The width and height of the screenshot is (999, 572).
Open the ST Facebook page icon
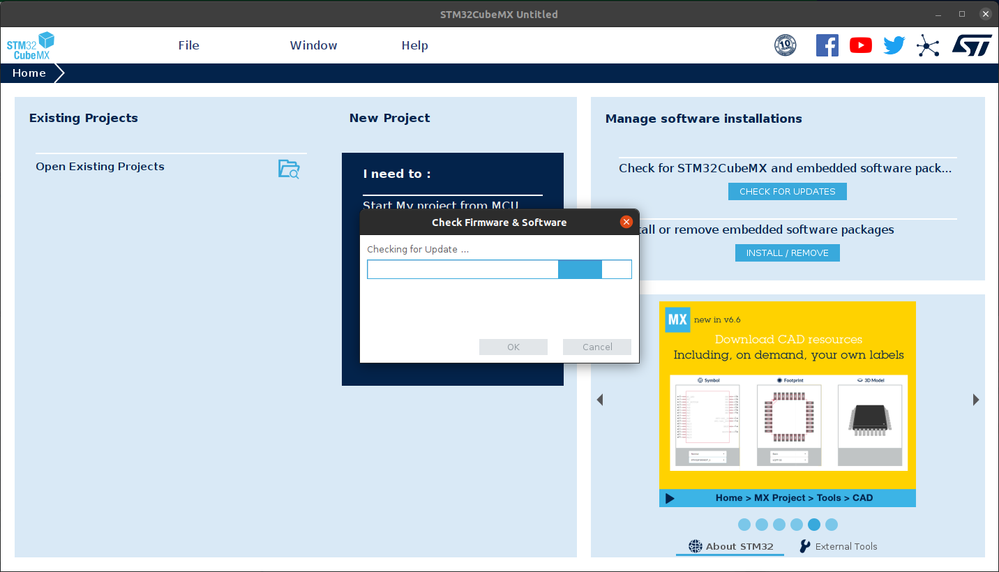click(x=827, y=45)
